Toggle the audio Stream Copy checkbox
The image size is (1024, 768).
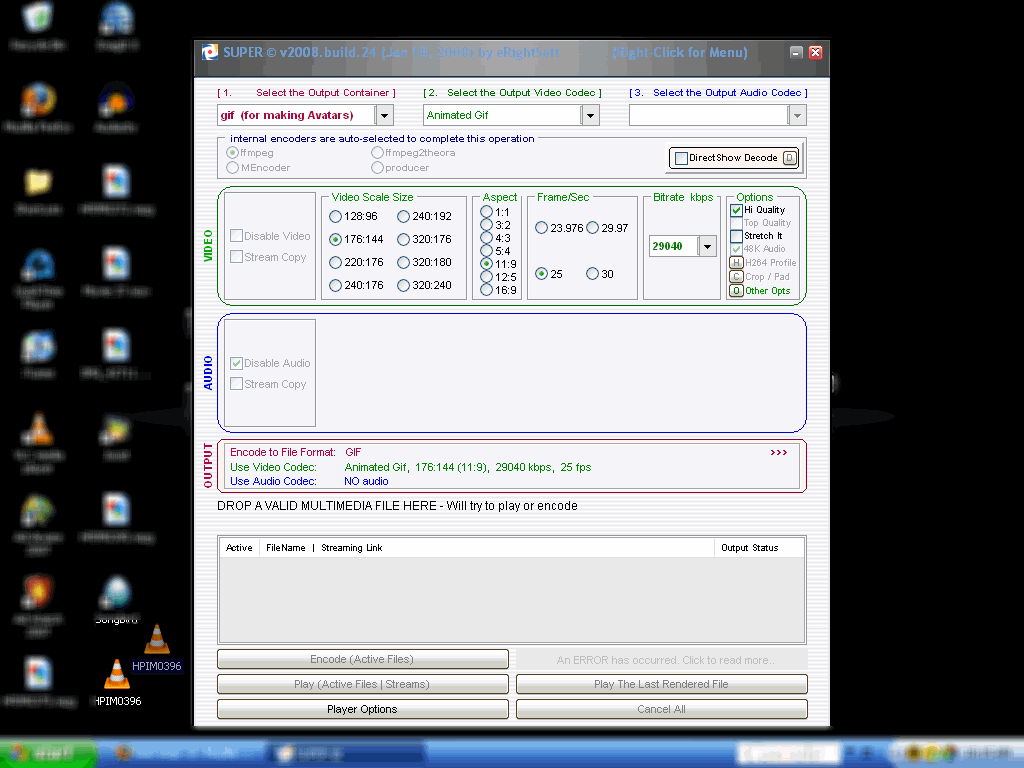pyautogui.click(x=236, y=384)
